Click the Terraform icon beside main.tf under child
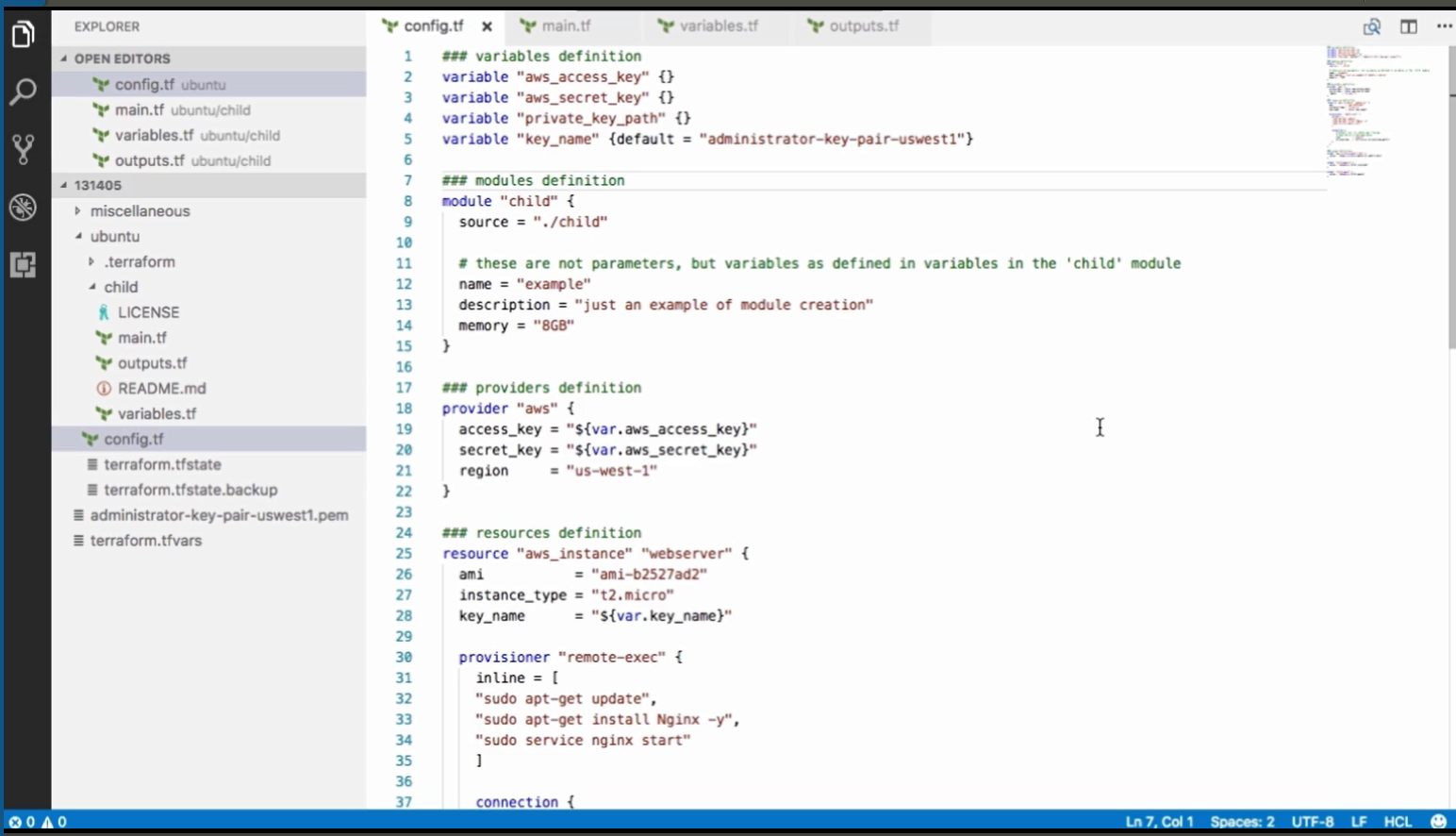The width and height of the screenshot is (1456, 836). [x=104, y=338]
